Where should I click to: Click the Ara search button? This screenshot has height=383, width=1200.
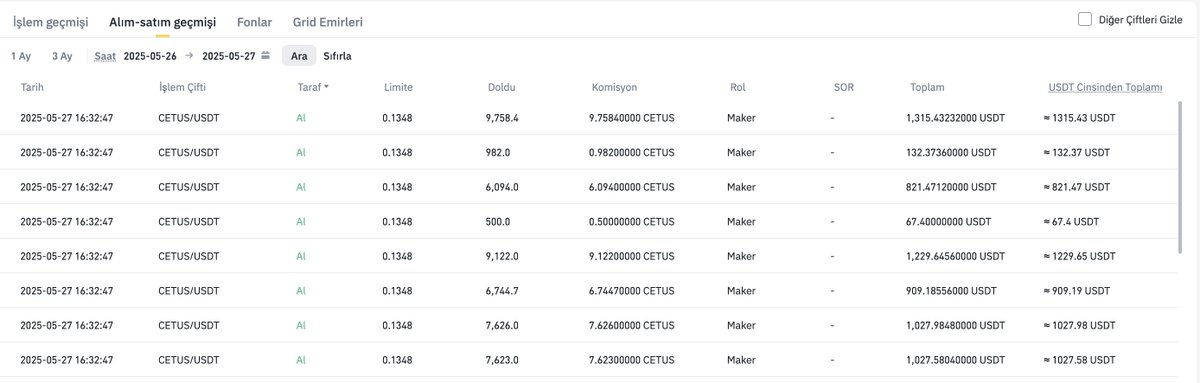coord(299,56)
